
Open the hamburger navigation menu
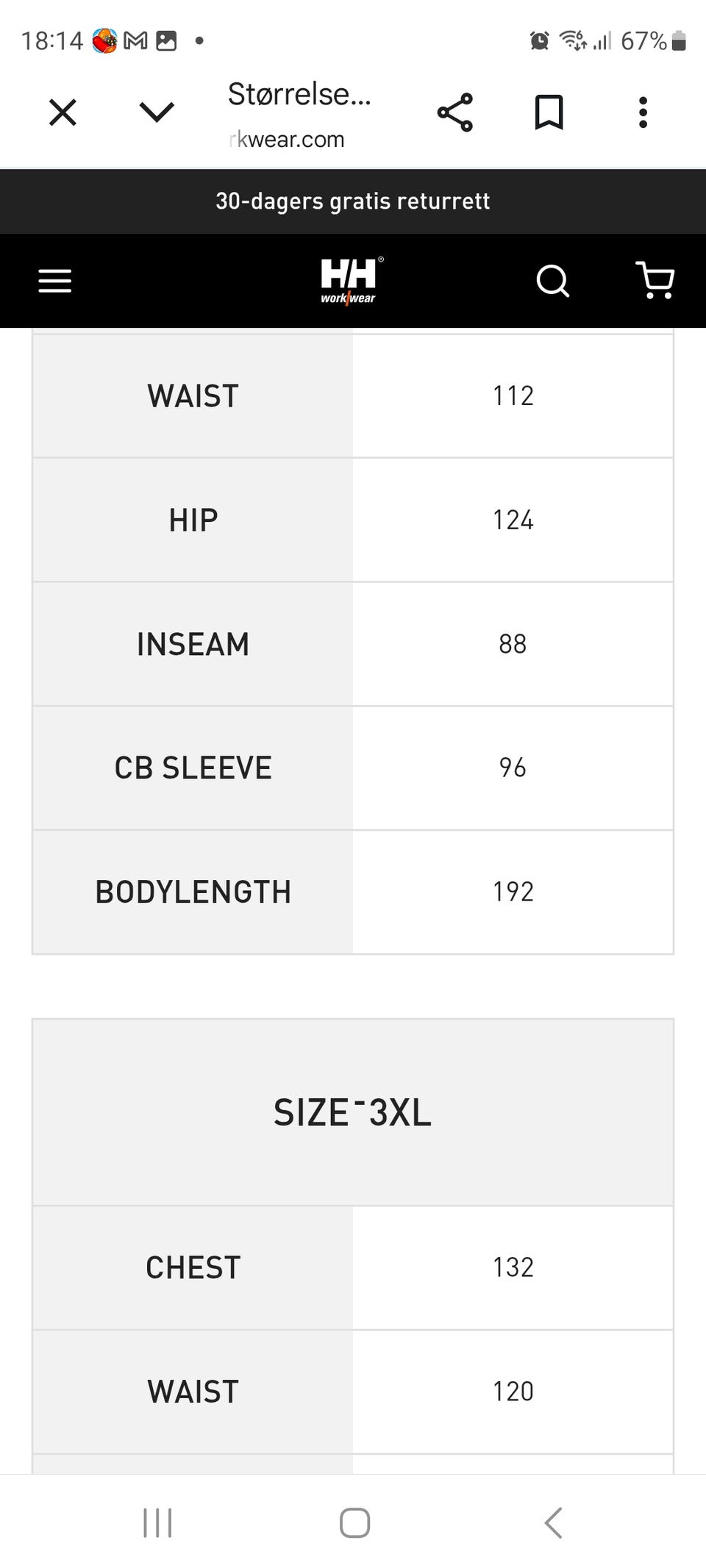[55, 281]
